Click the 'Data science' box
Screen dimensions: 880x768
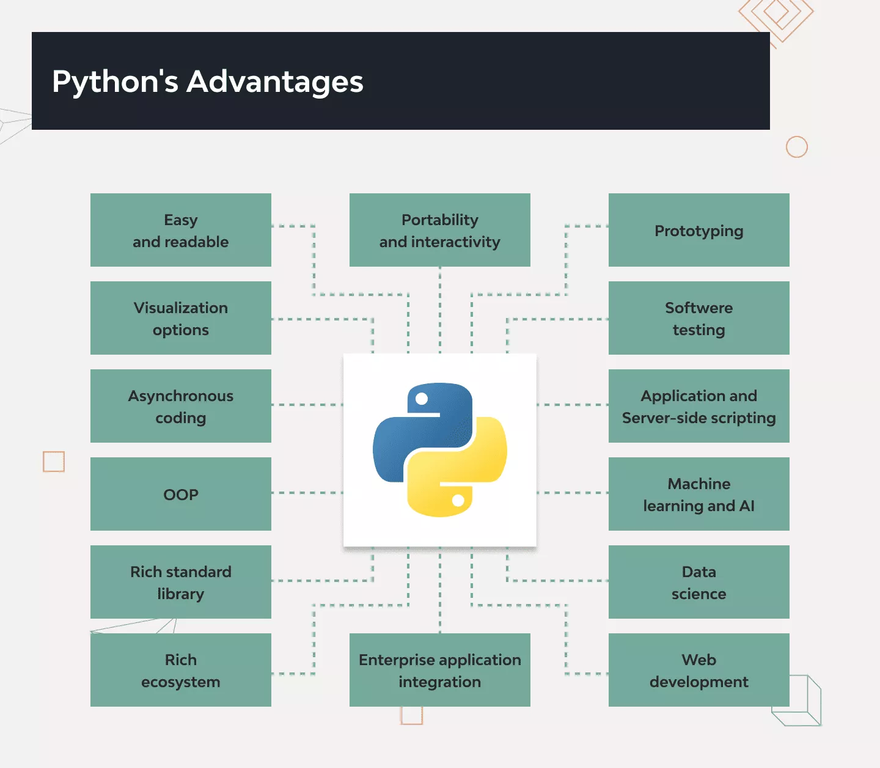[x=699, y=582]
